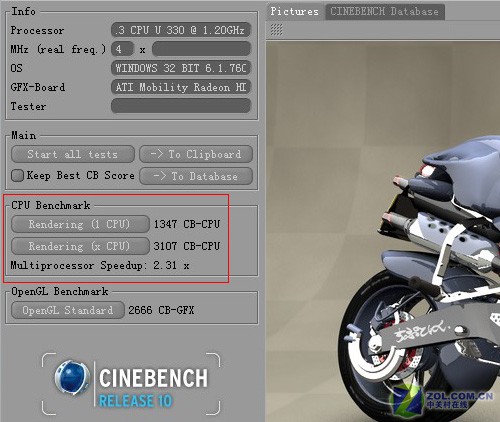Click the GFX-Board field
This screenshot has height=422, width=500.
181,87
